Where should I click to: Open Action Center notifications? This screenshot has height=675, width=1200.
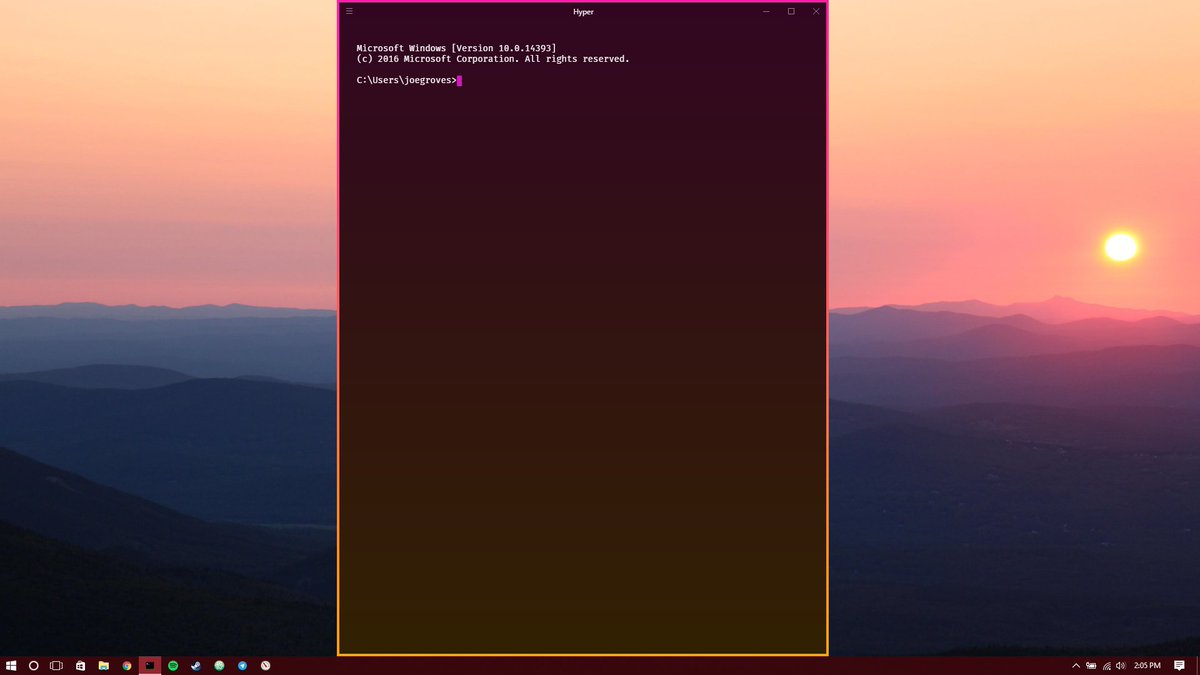[1179, 665]
